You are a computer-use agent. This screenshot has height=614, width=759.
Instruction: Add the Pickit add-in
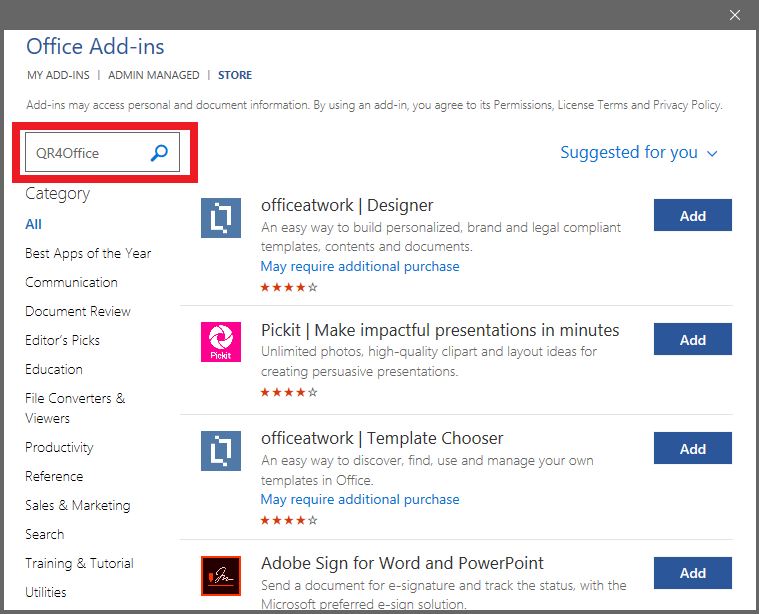click(692, 340)
